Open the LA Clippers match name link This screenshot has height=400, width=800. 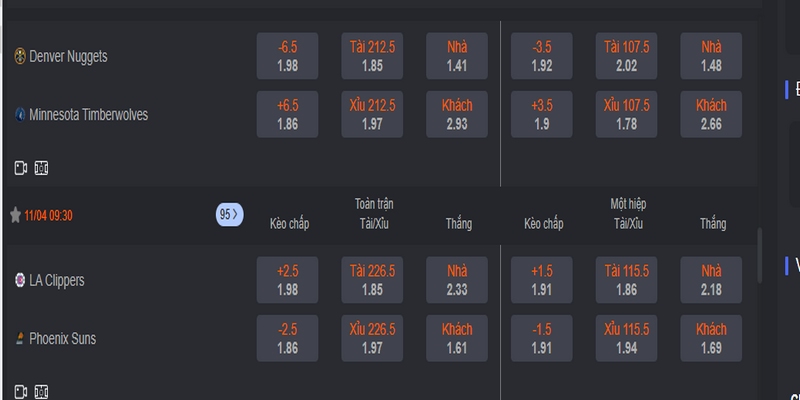click(x=57, y=280)
